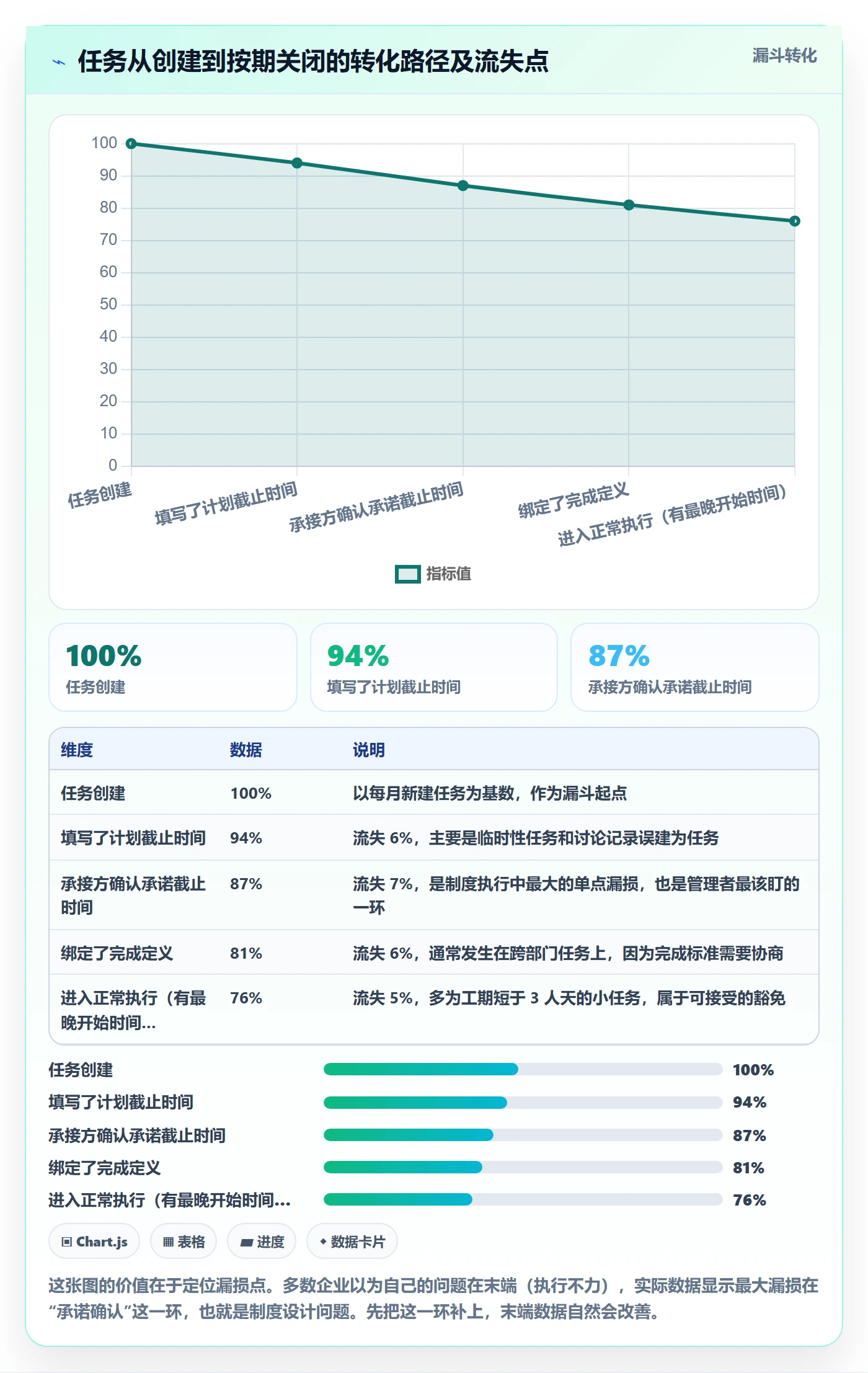Select the 进度 tag chip
Image resolution: width=868 pixels, height=1373 pixels.
point(262,1242)
